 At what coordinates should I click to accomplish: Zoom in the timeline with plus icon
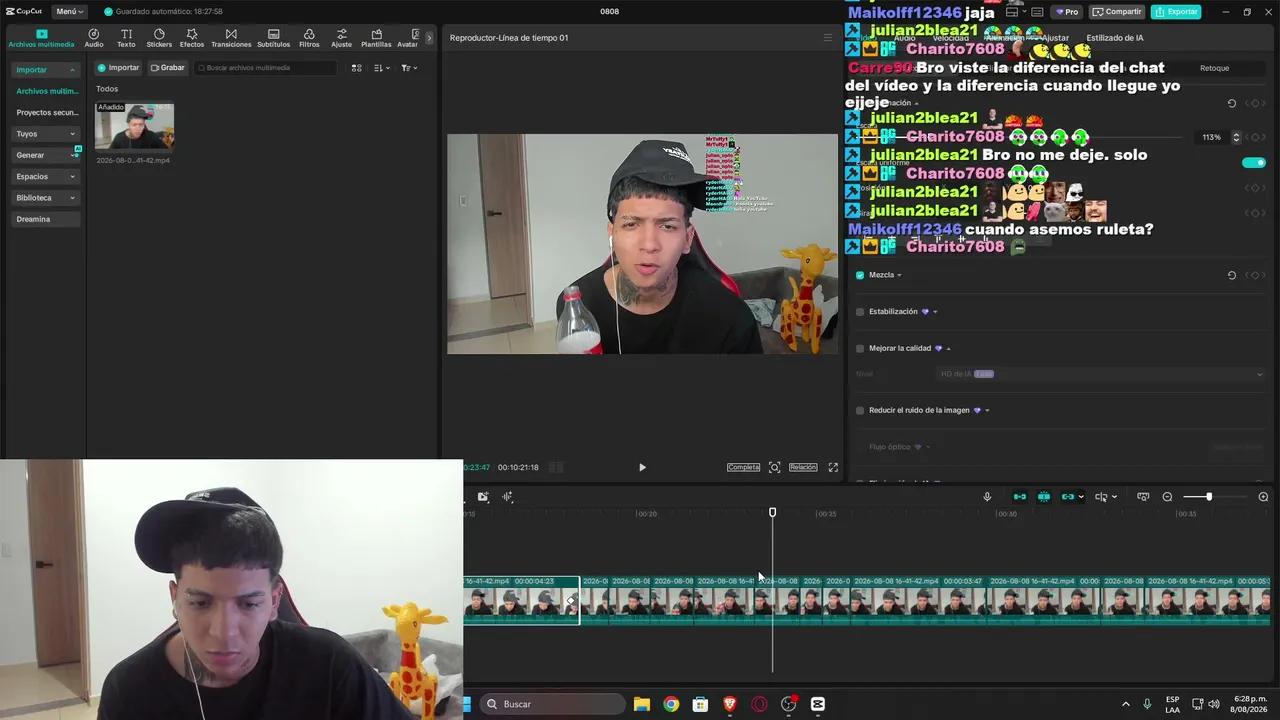coord(1263,497)
